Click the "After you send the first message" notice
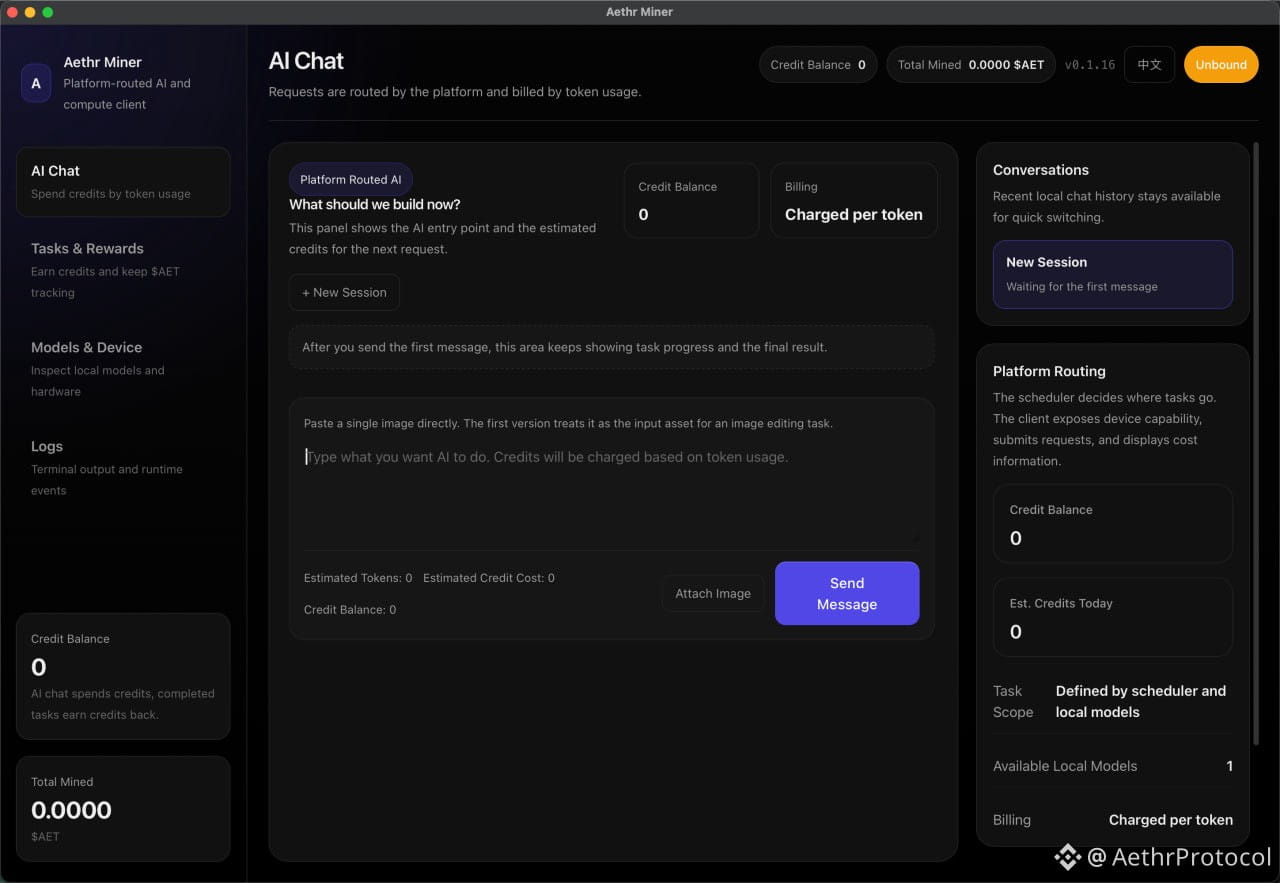The width and height of the screenshot is (1280, 883). [x=611, y=347]
